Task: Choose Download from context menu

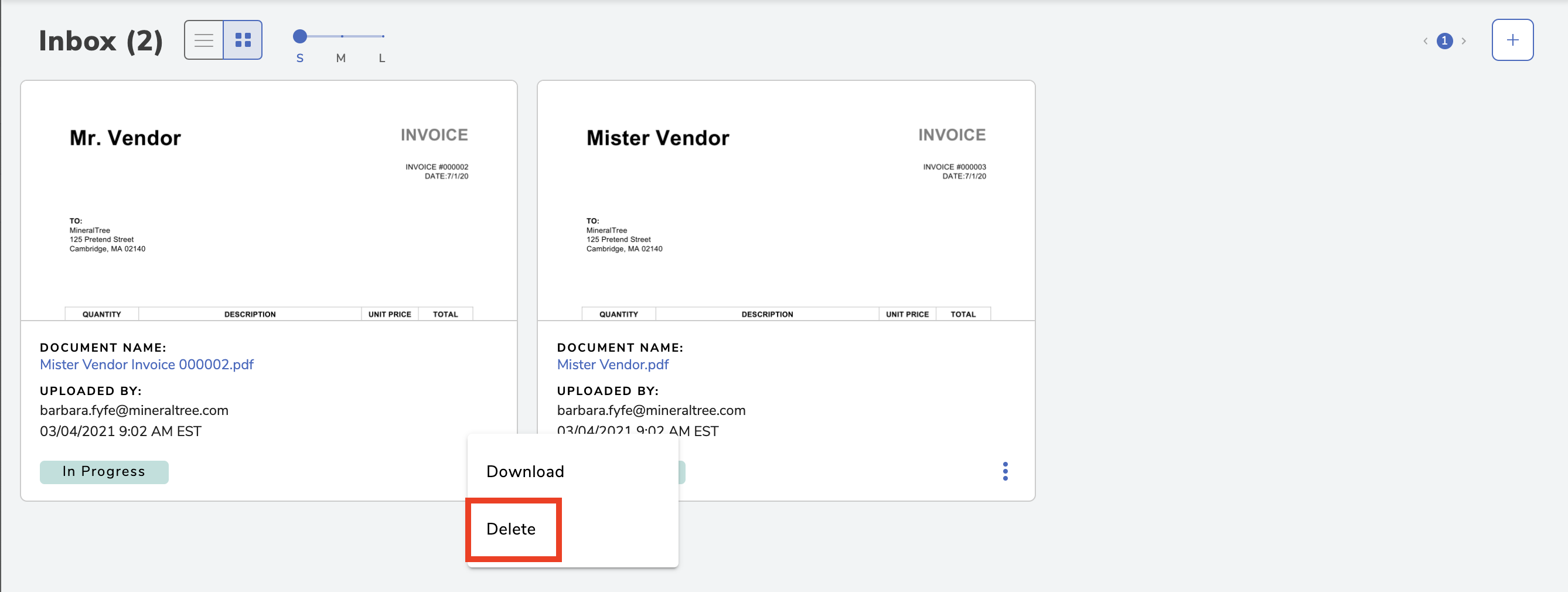Action: tap(573, 471)
